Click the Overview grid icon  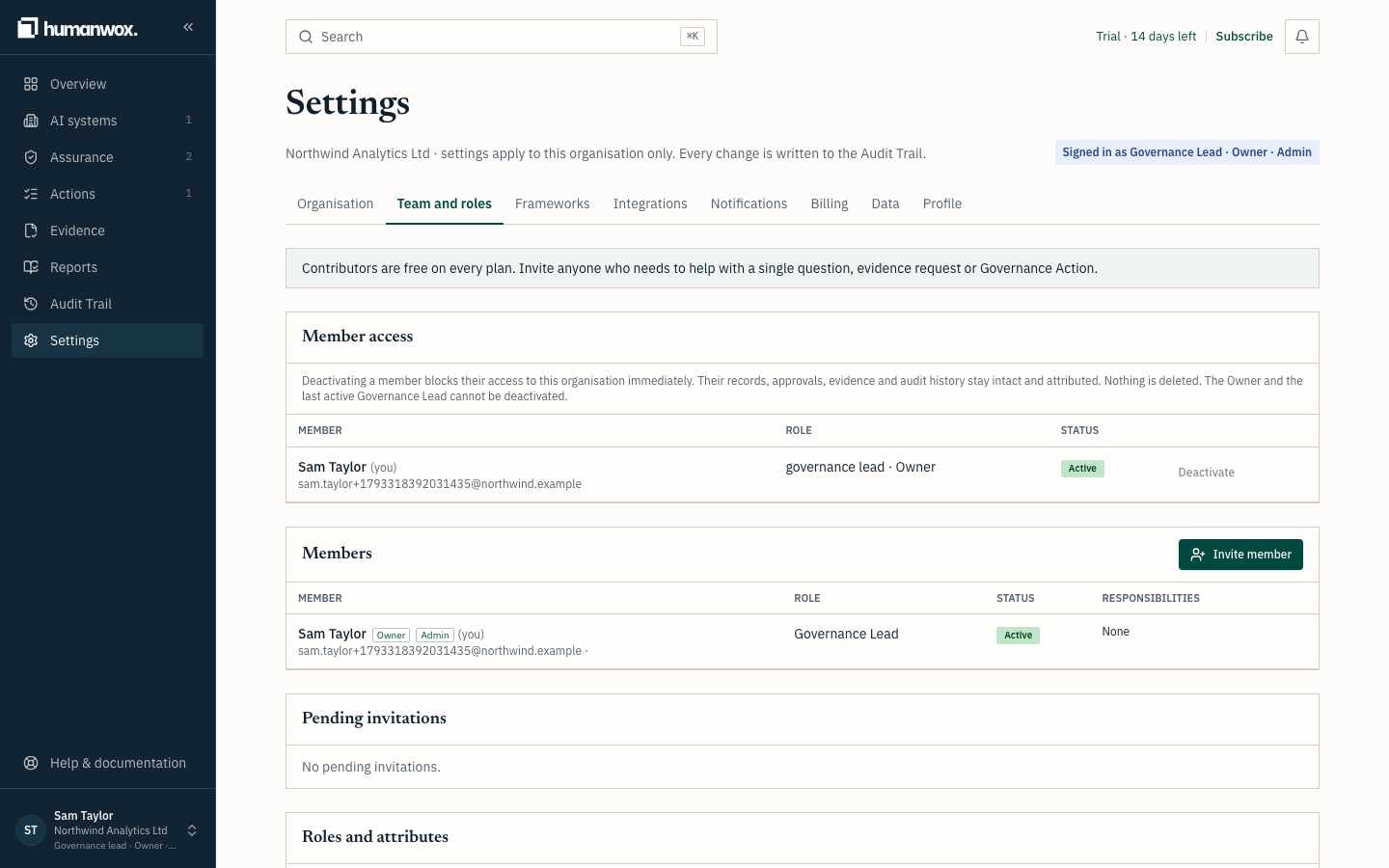(x=31, y=84)
